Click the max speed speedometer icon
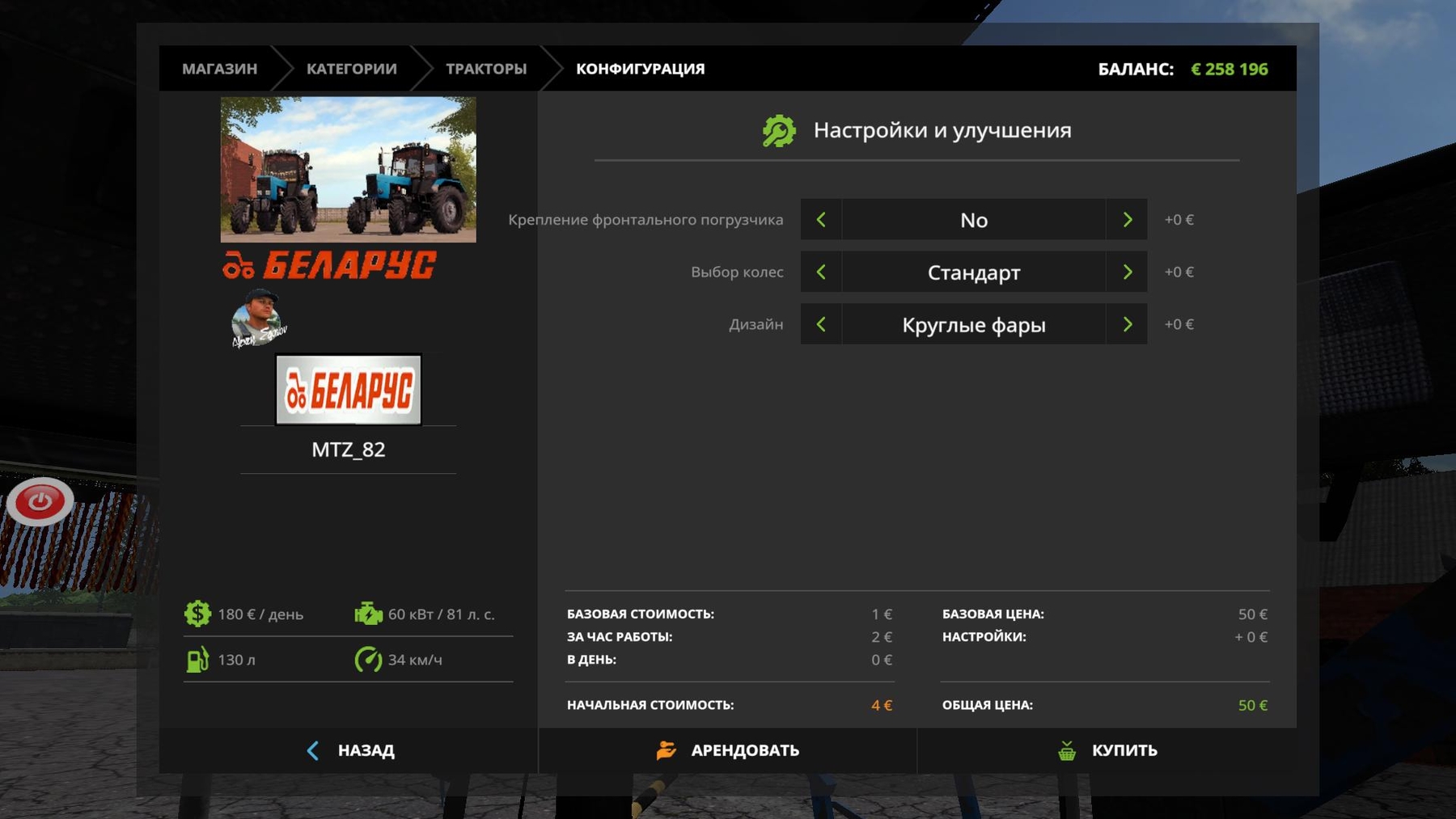The width and height of the screenshot is (1456, 819). 368,660
